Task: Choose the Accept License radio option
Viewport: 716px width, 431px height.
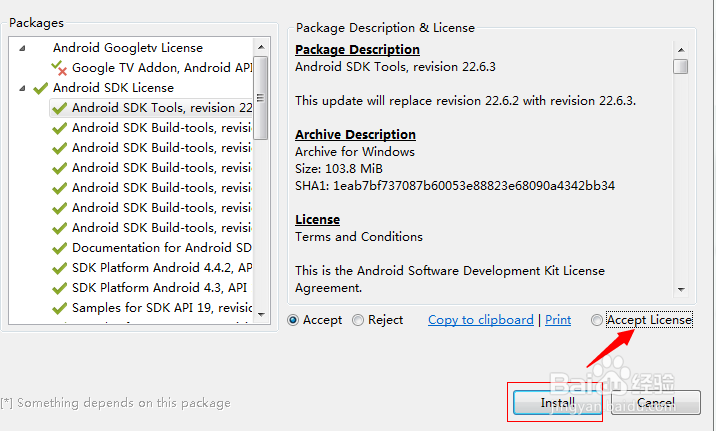Action: tap(596, 321)
